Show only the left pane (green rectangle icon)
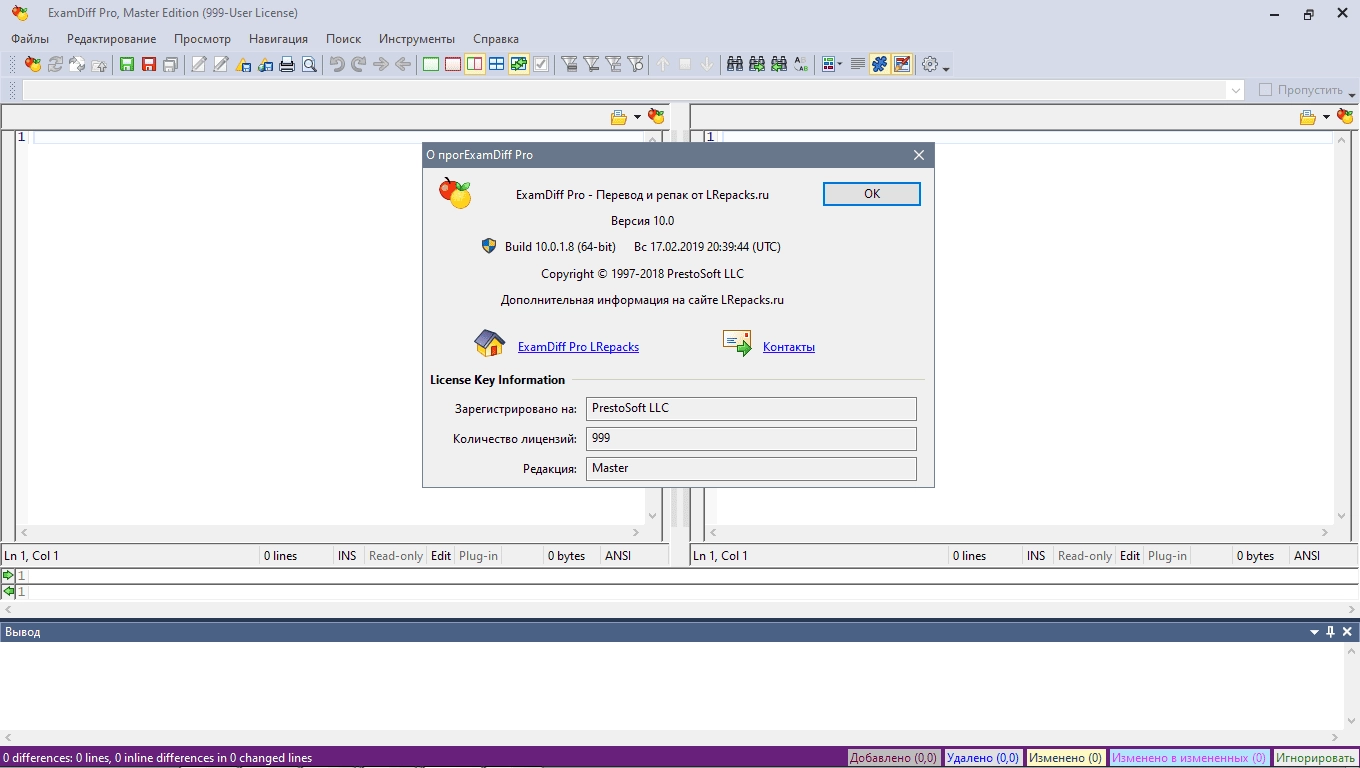1360x768 pixels. (431, 64)
